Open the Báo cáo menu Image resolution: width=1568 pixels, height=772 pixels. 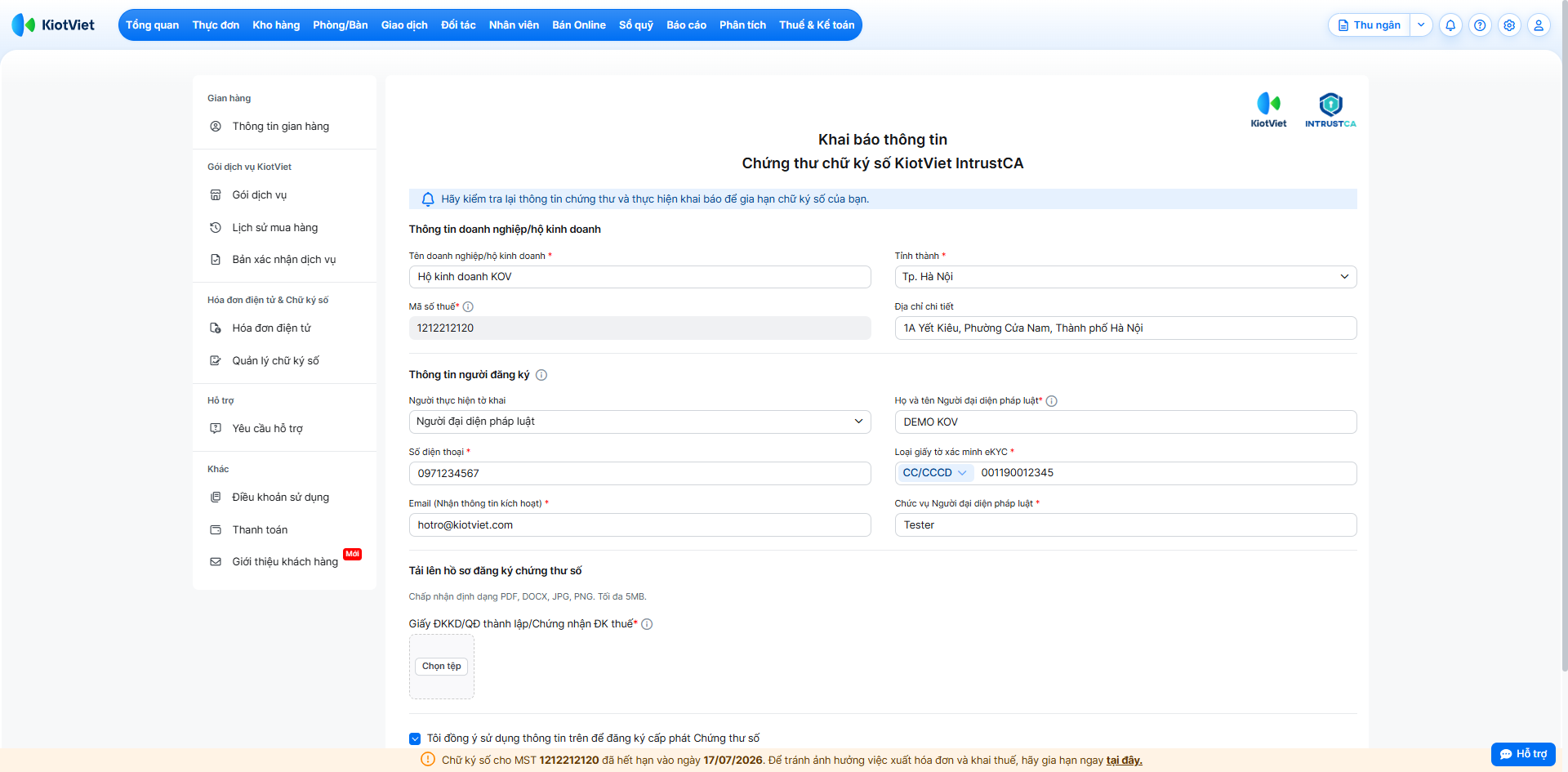[x=686, y=25]
